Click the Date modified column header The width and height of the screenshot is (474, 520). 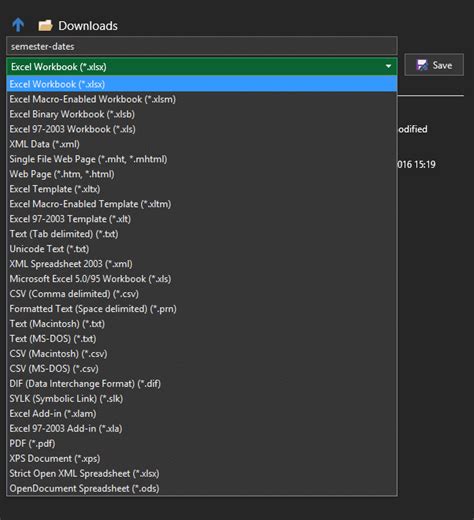point(413,129)
